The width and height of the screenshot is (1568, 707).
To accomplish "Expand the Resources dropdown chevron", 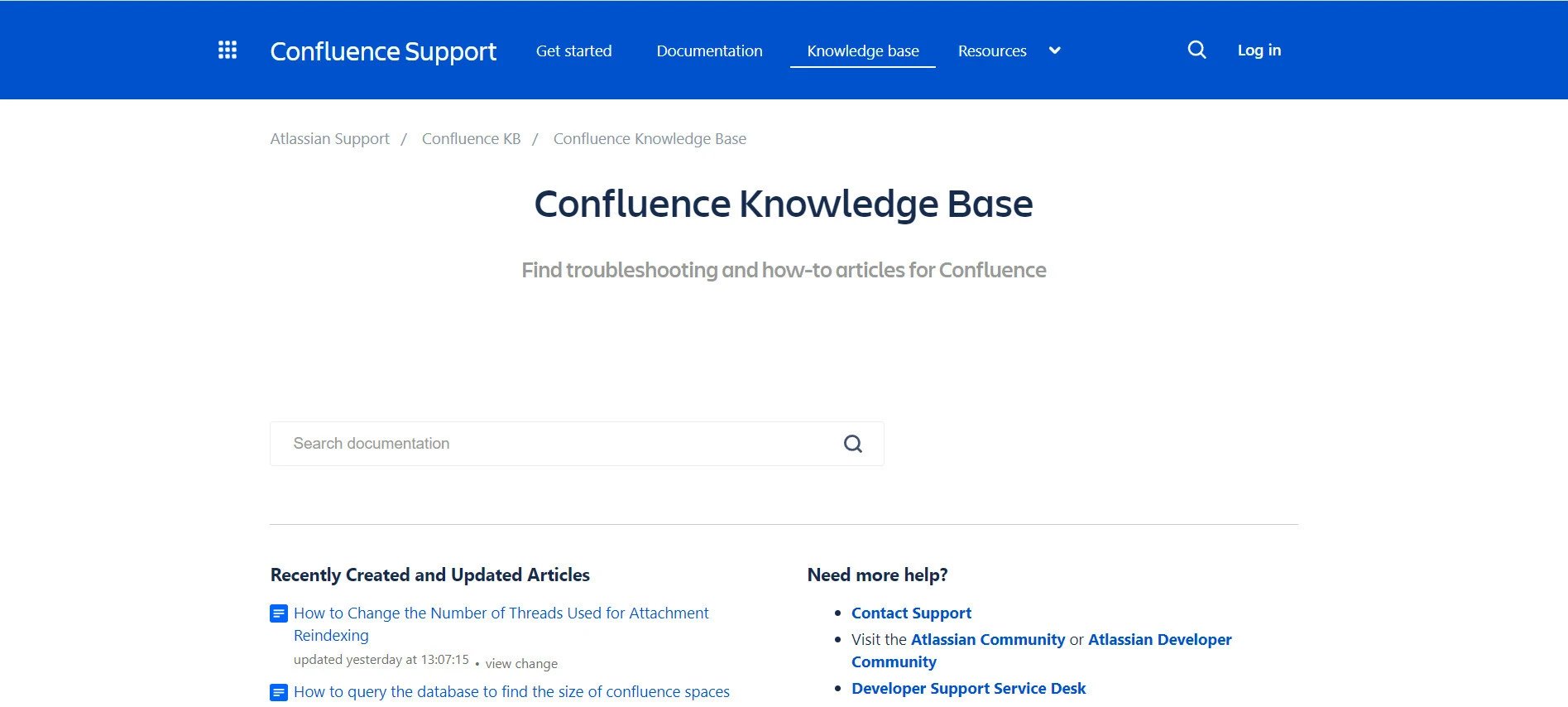I will (1054, 50).
